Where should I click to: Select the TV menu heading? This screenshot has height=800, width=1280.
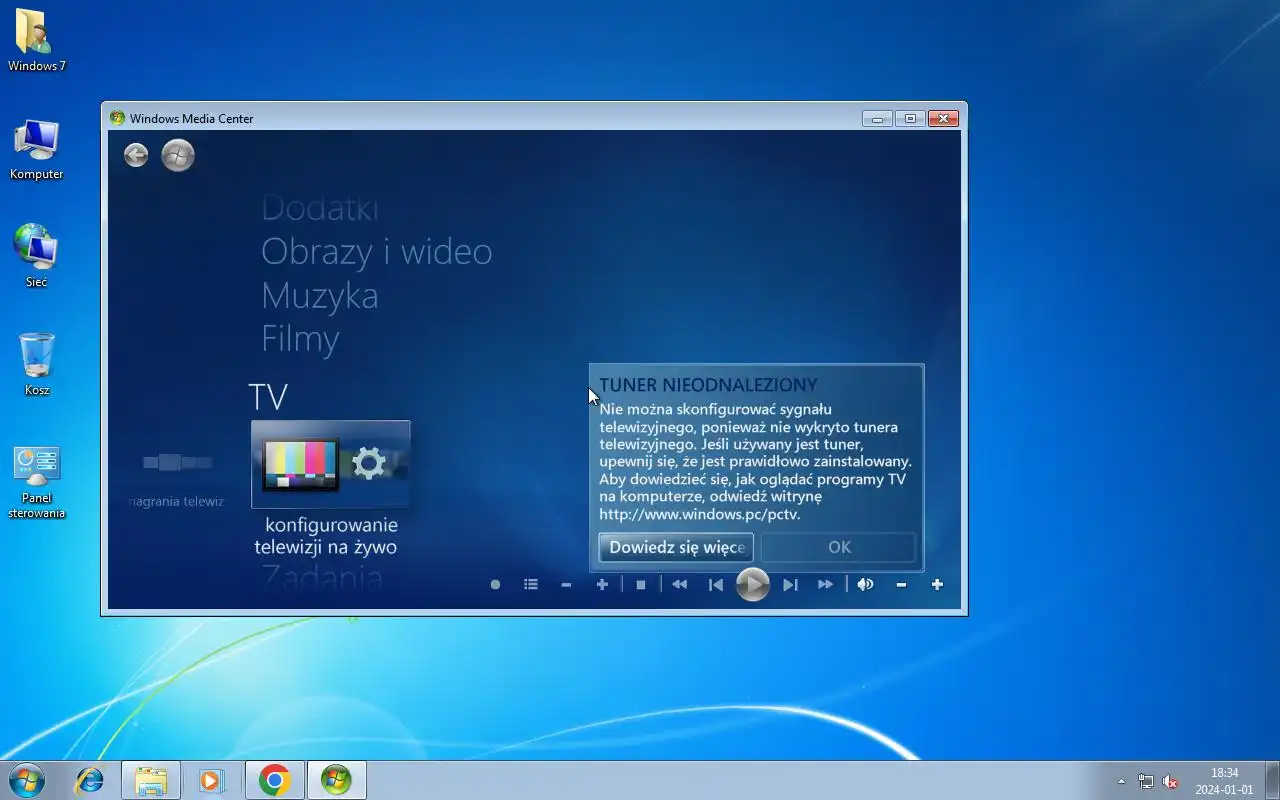pyautogui.click(x=268, y=397)
